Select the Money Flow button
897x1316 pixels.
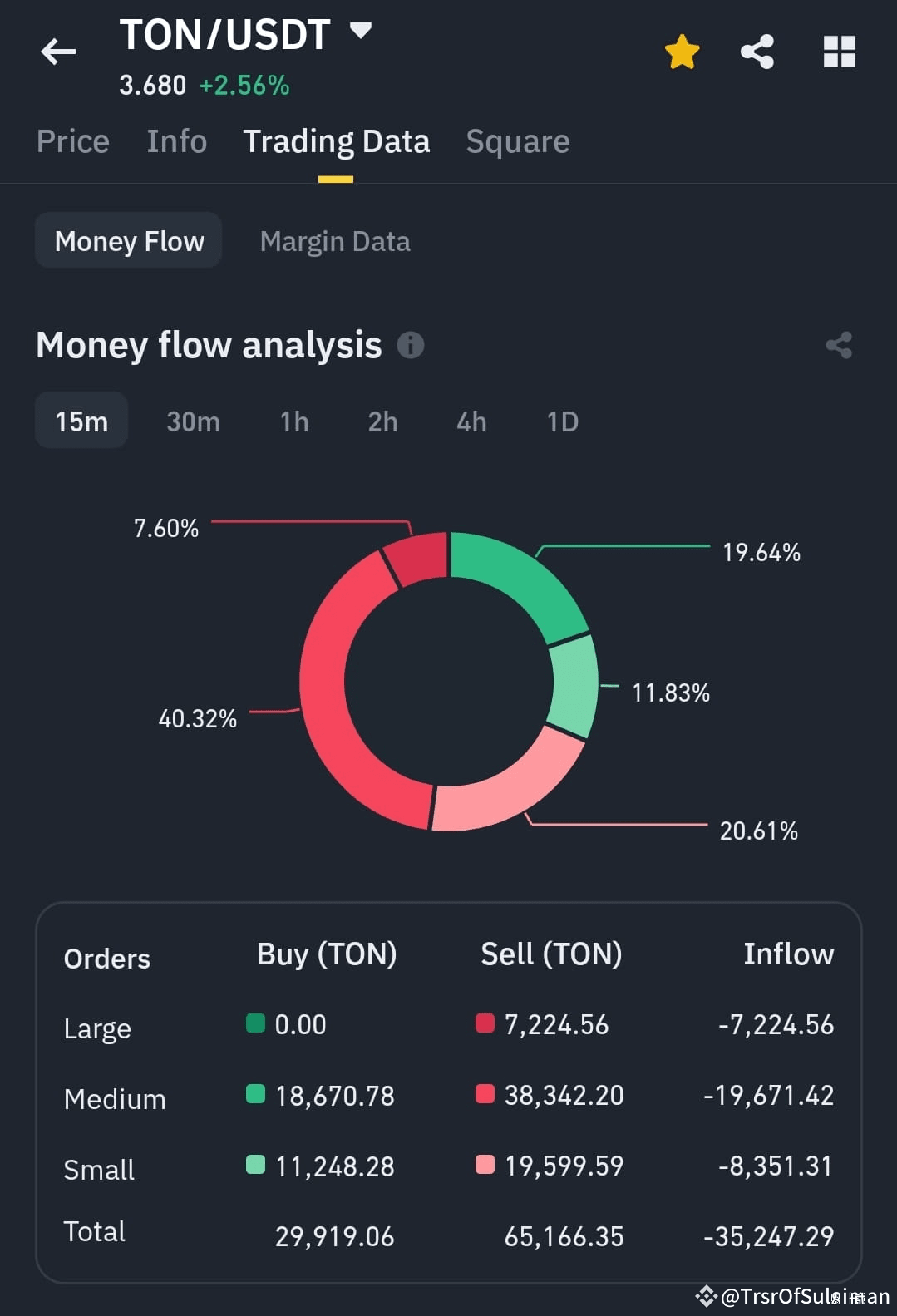pos(129,240)
